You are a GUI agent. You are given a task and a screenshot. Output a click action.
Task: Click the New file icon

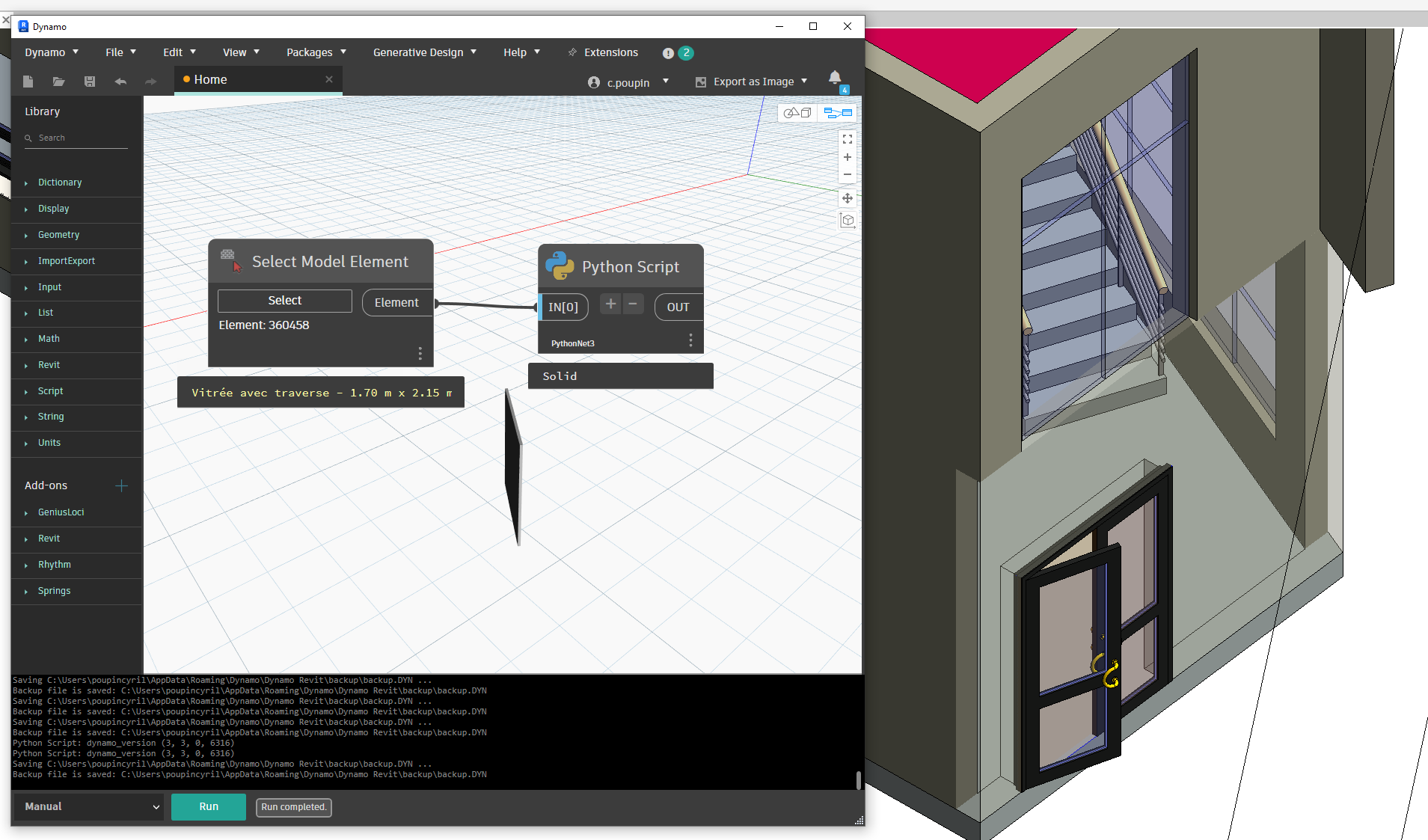(28, 82)
